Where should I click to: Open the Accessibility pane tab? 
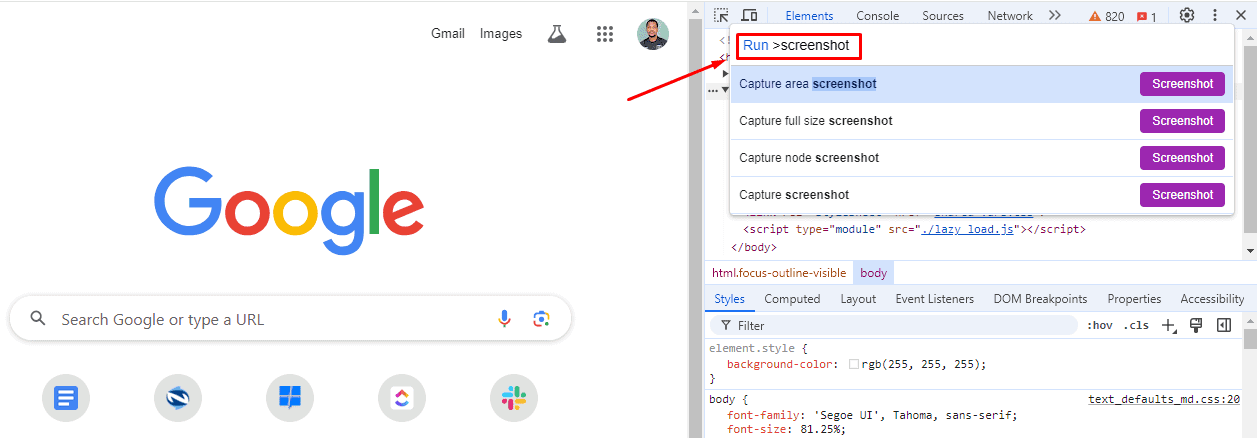1212,299
